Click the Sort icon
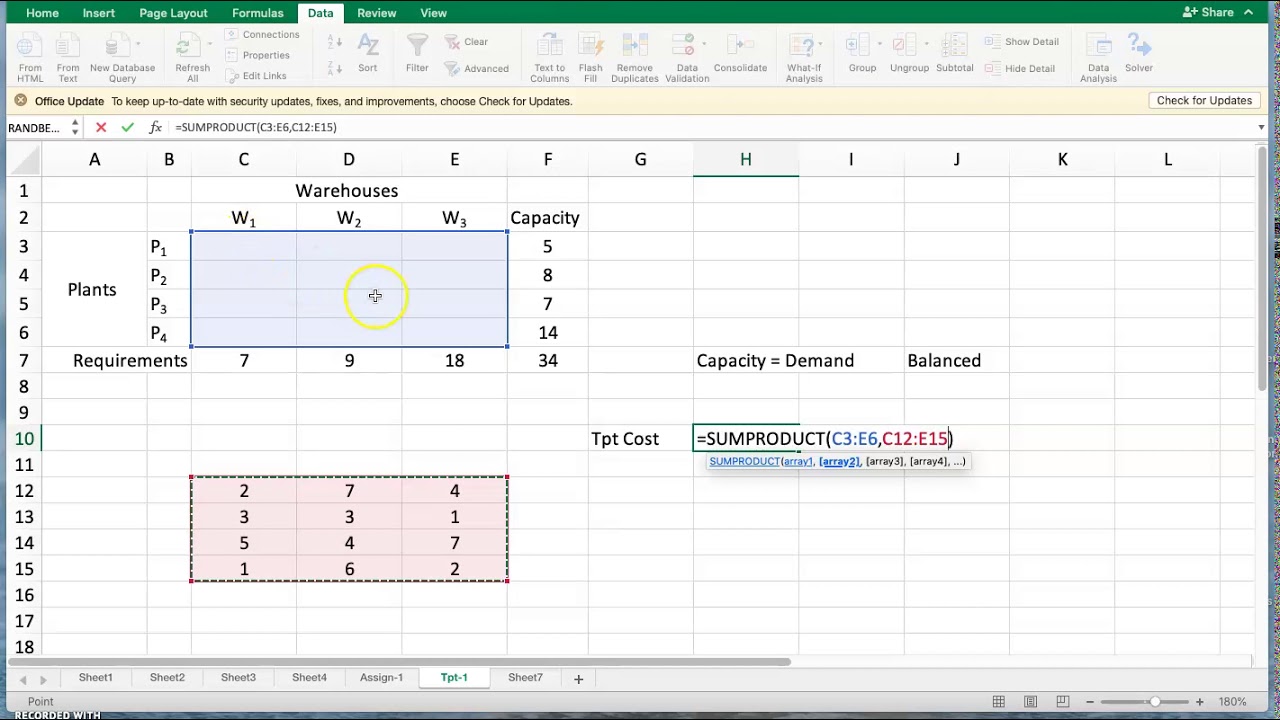The image size is (1280, 720). pyautogui.click(x=368, y=47)
